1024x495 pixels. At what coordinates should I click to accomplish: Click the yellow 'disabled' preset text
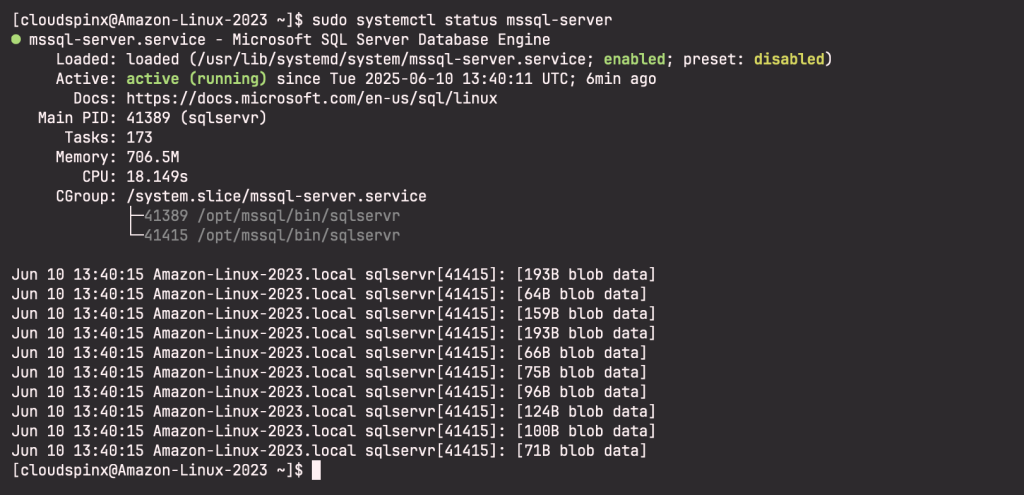point(789,59)
